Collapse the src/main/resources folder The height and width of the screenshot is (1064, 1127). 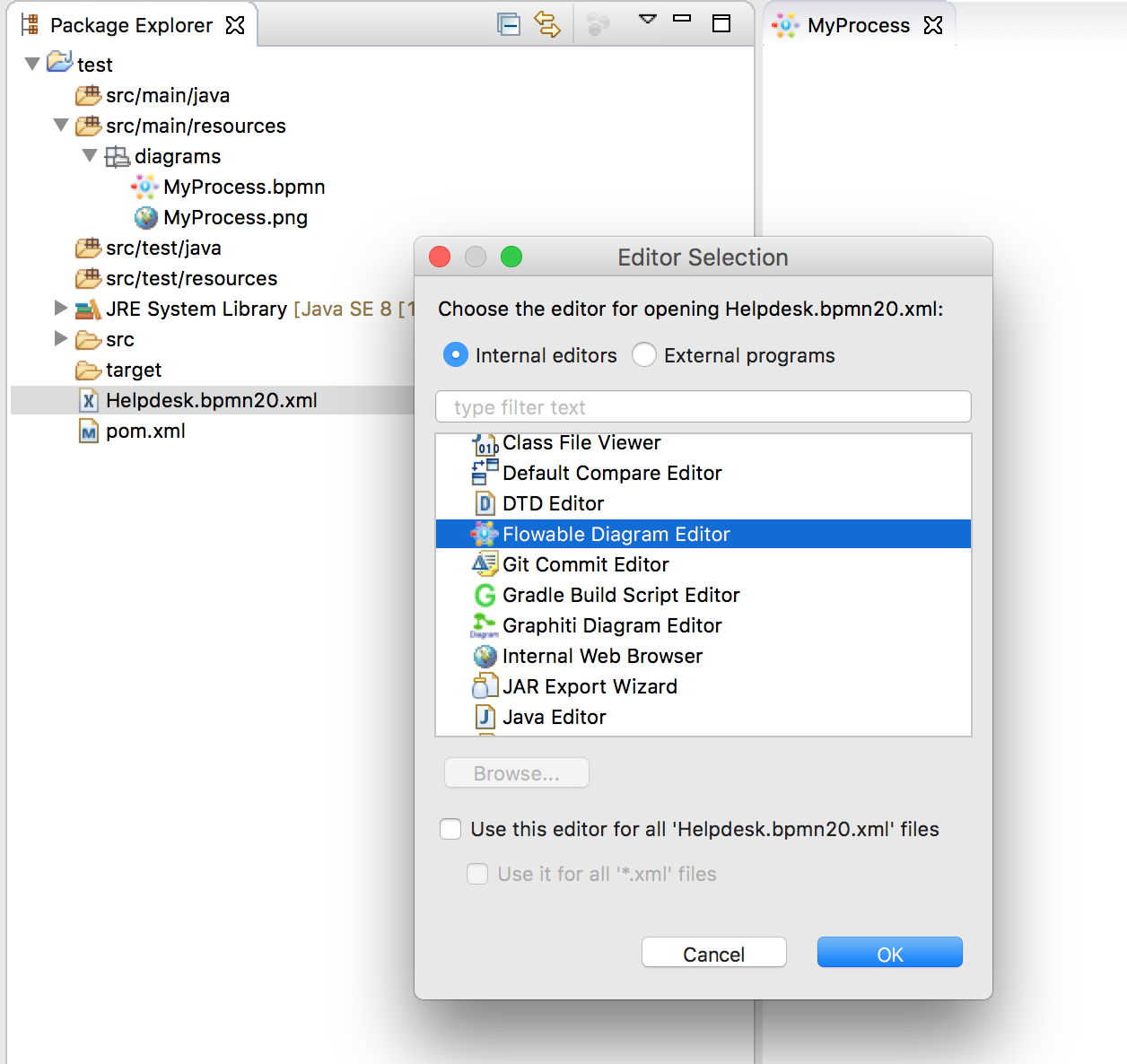pos(61,125)
